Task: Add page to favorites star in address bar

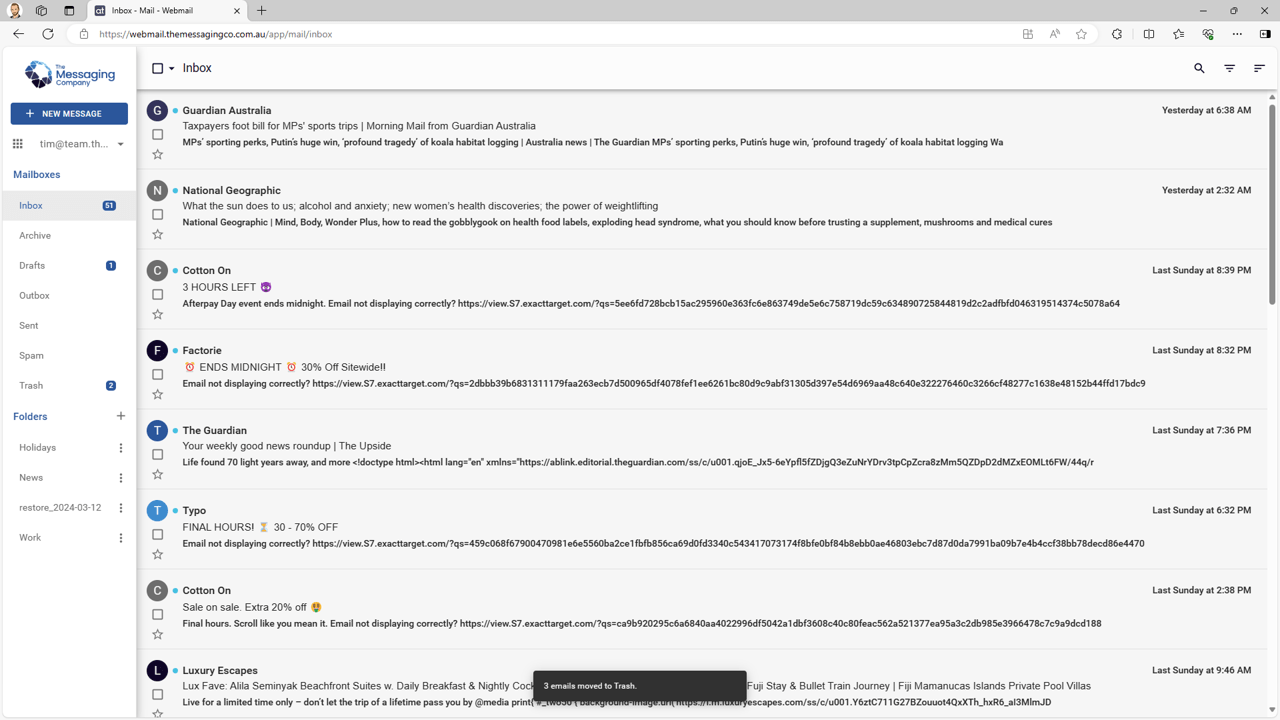Action: [x=1081, y=34]
